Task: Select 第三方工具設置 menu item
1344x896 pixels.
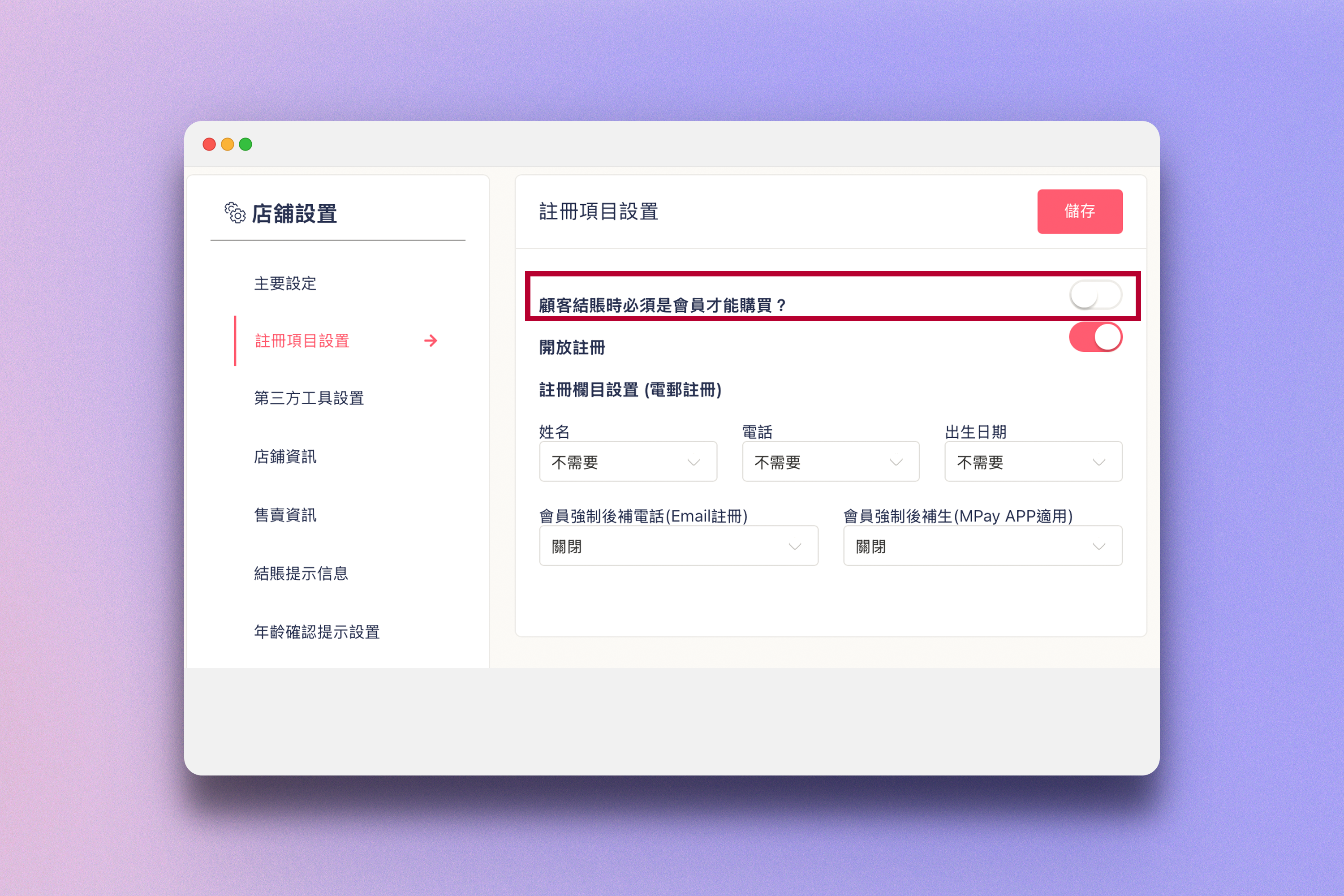Action: coord(309,398)
